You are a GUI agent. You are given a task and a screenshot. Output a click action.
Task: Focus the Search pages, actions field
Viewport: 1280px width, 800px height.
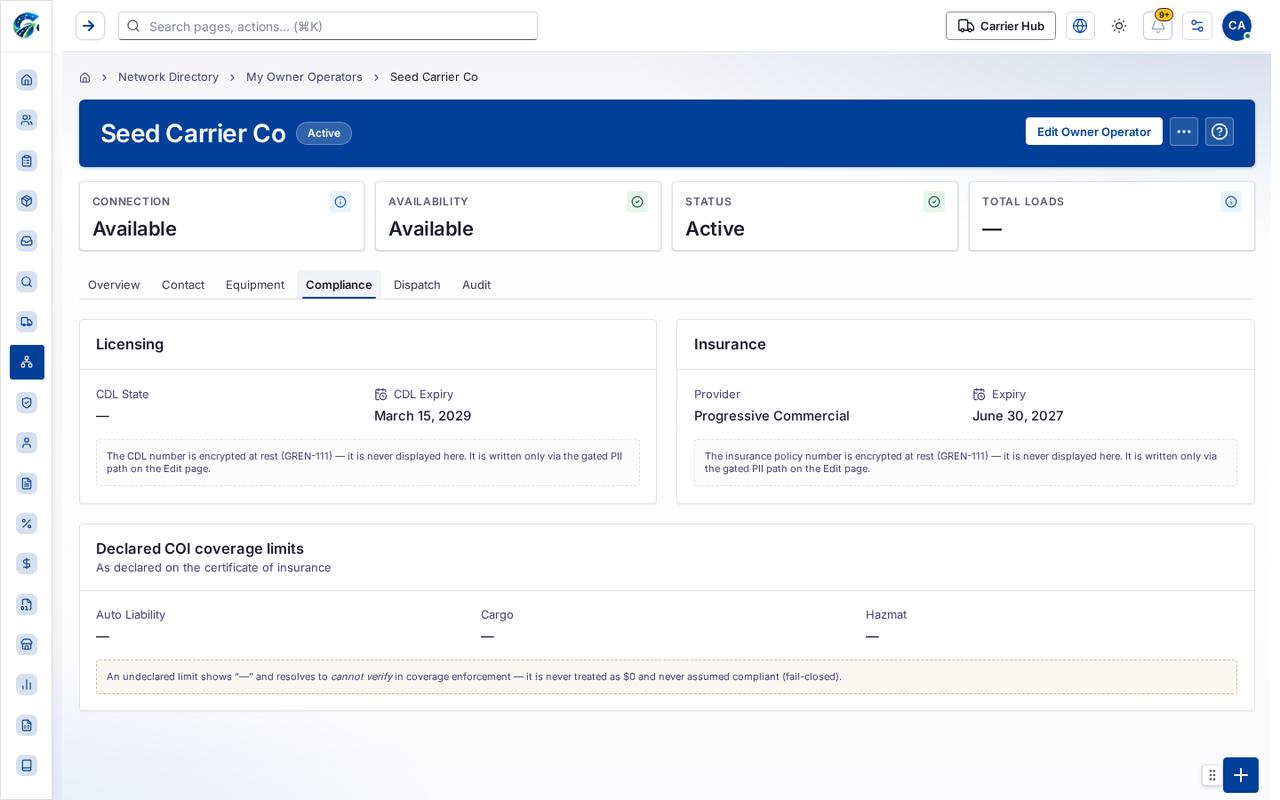pyautogui.click(x=328, y=26)
